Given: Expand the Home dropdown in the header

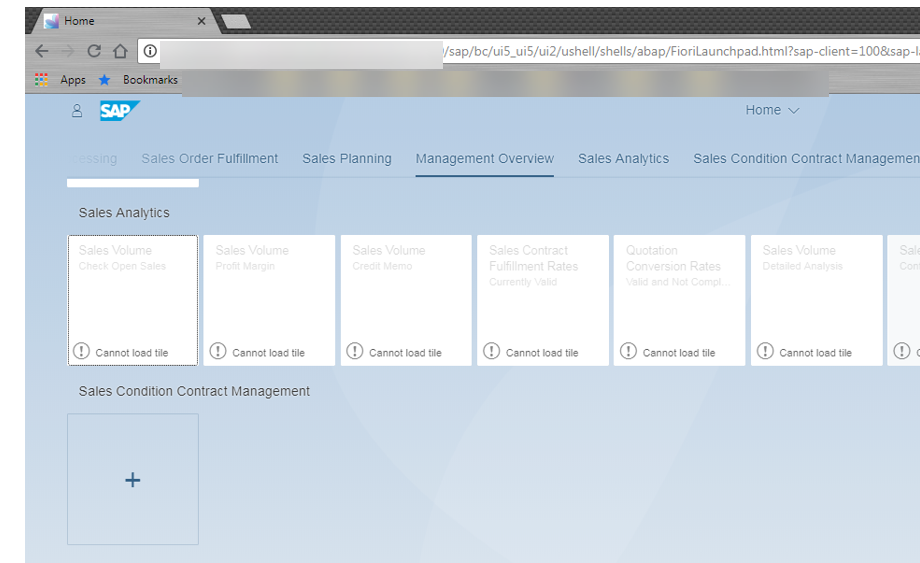Looking at the screenshot, I should pyautogui.click(x=772, y=110).
